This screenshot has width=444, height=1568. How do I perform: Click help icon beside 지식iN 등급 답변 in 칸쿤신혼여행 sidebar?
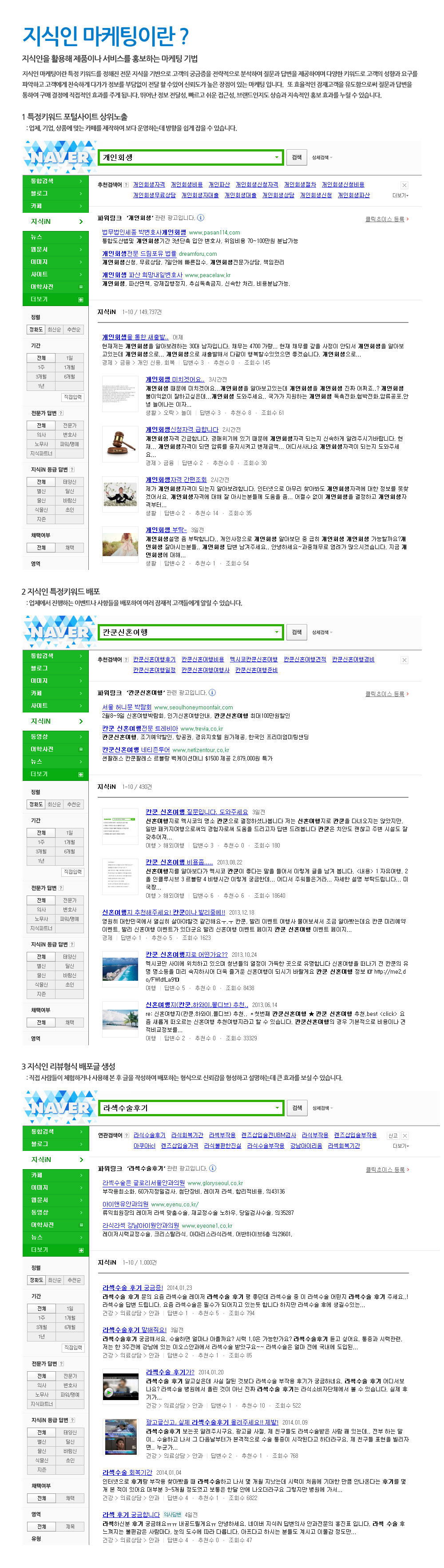point(72,944)
